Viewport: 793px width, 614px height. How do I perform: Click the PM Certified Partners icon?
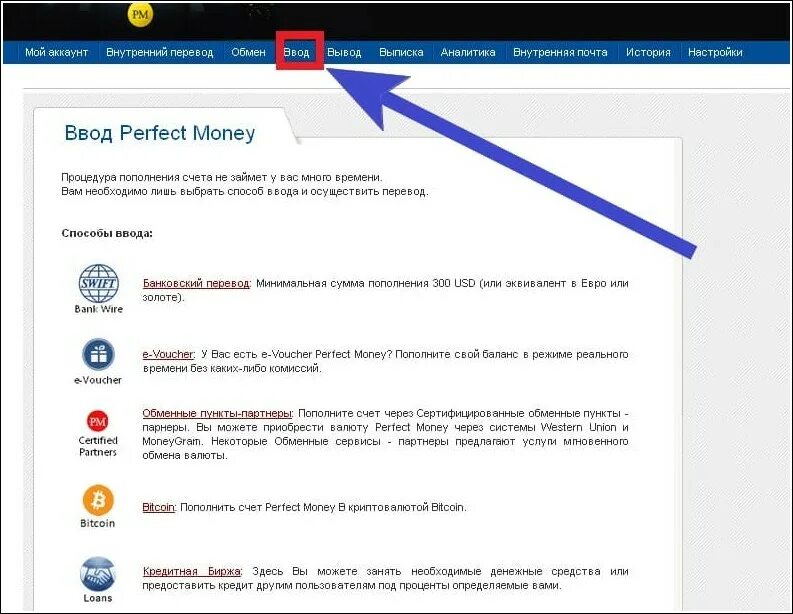(98, 421)
